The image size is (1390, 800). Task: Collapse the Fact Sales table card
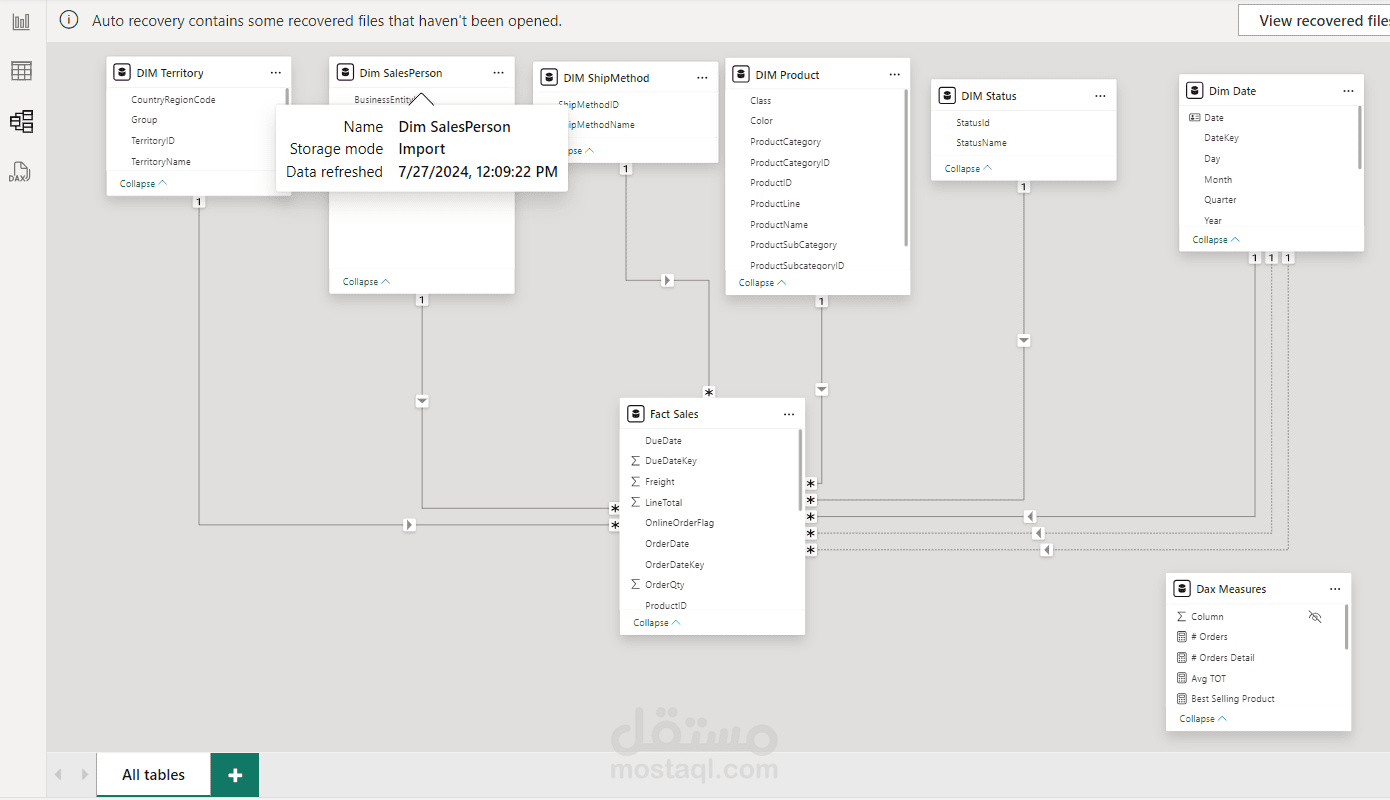[657, 623]
